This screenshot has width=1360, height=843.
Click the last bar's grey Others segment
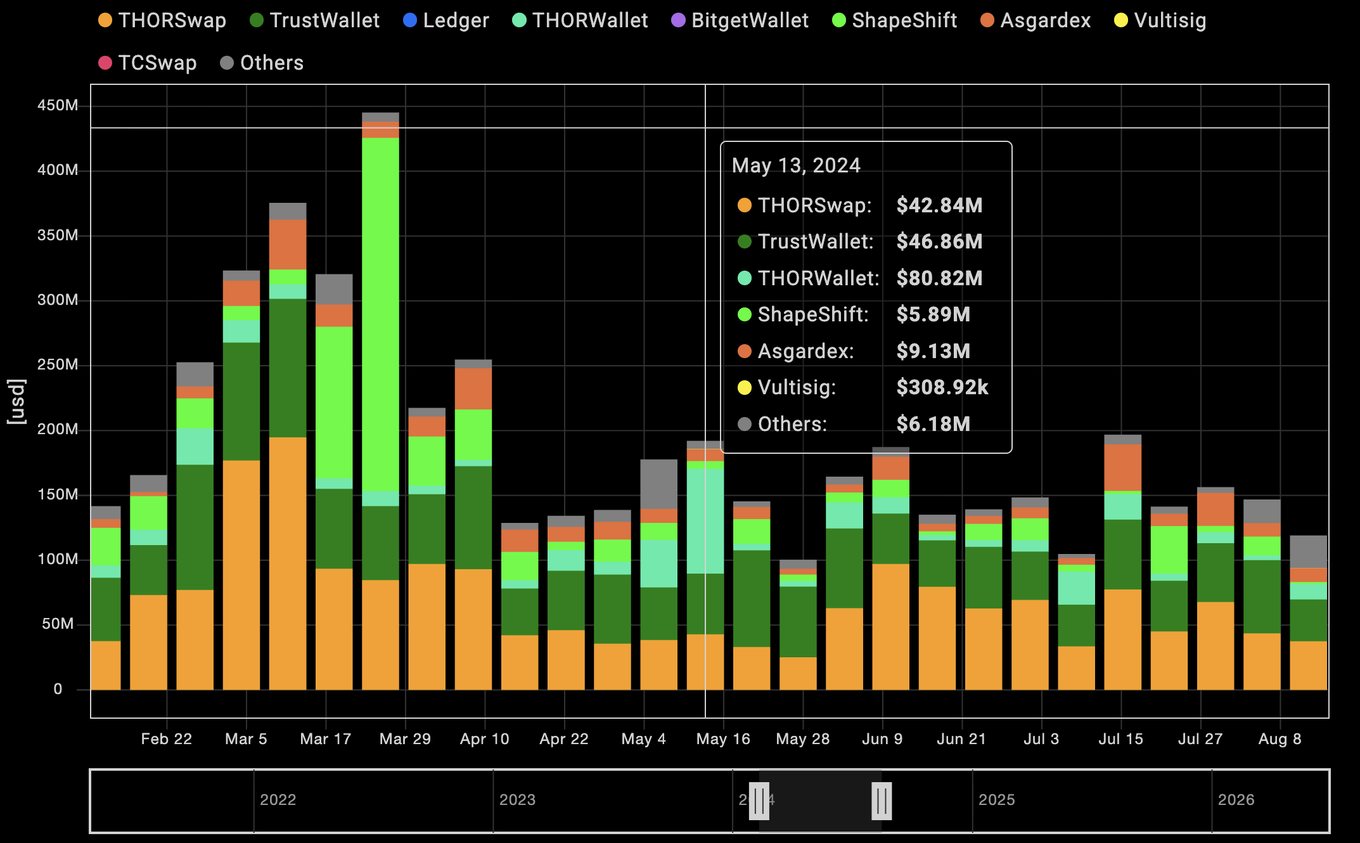point(1308,552)
